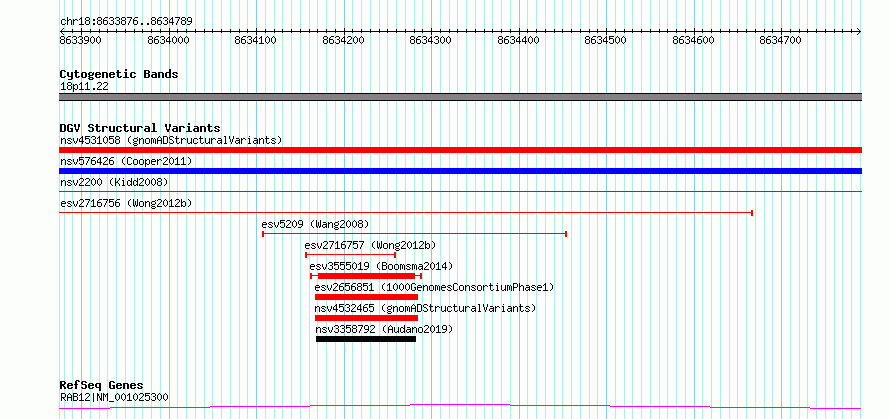890x419 pixels.
Task: Click ruler position 8633900
Action: point(81,40)
